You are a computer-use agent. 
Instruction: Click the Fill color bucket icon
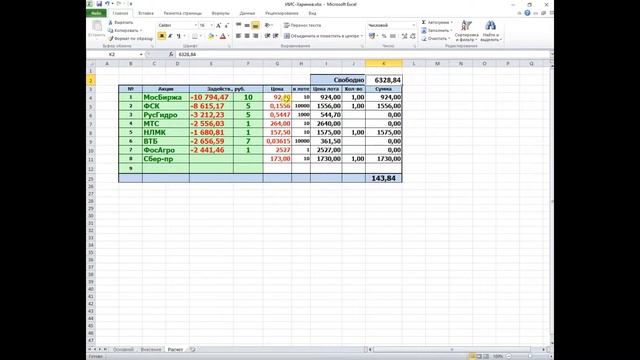point(211,36)
